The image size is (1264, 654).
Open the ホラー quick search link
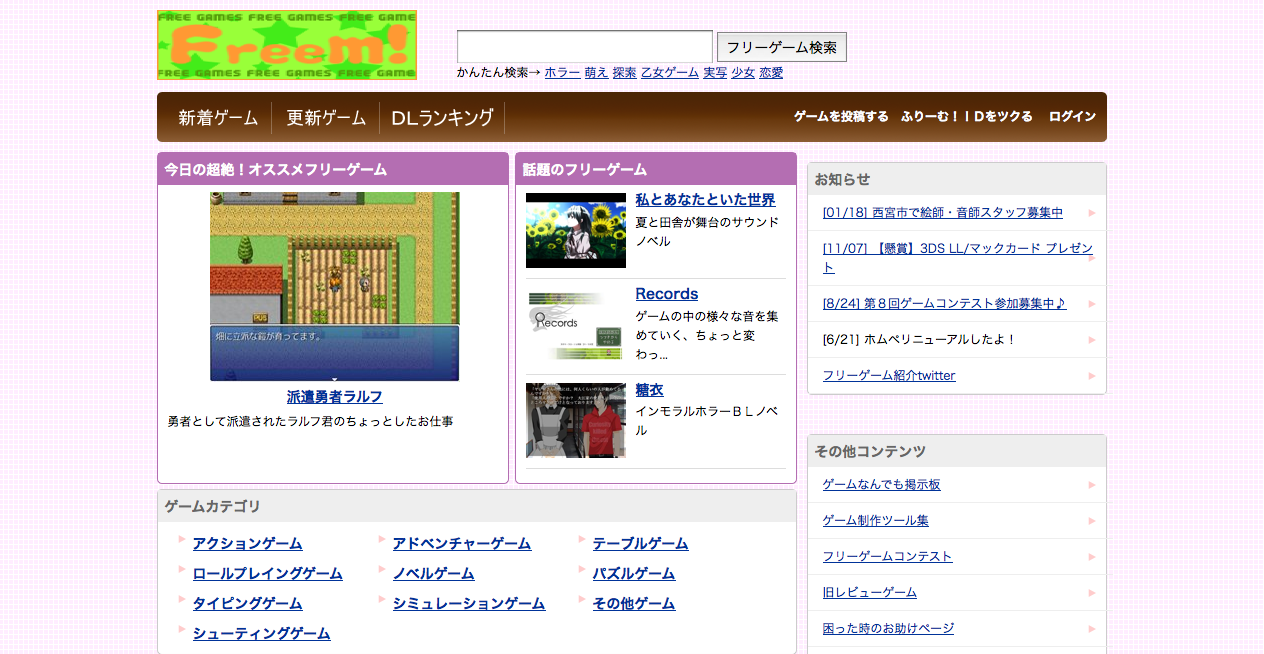click(562, 73)
